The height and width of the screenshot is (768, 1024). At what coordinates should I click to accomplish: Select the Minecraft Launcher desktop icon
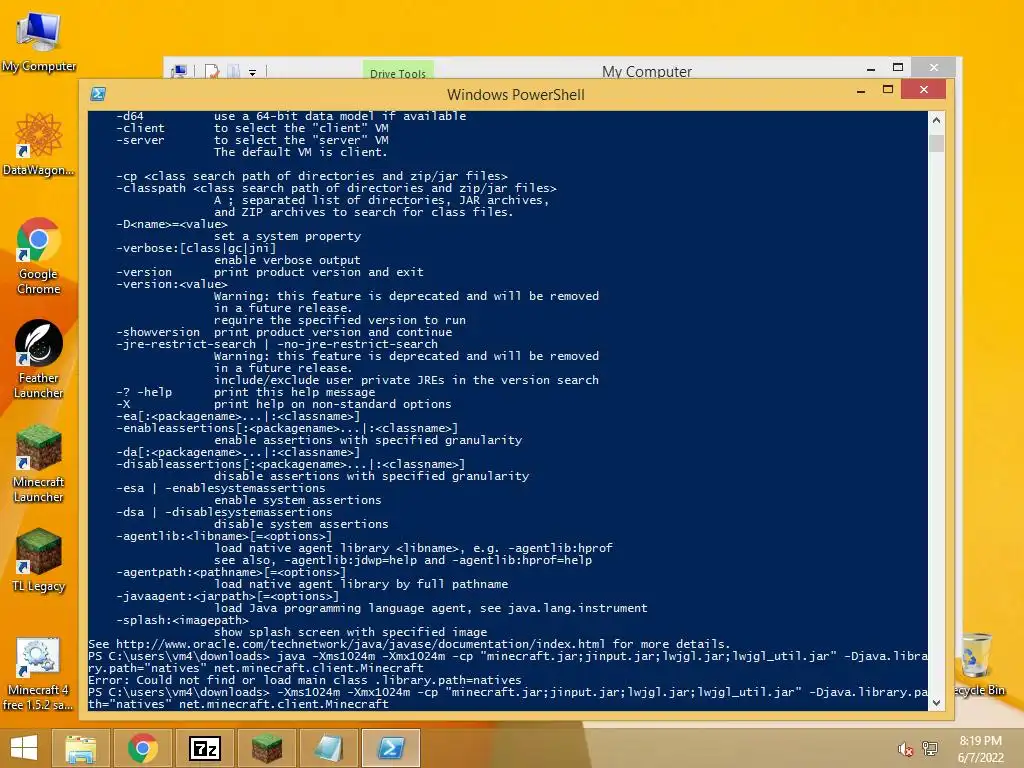pos(39,464)
